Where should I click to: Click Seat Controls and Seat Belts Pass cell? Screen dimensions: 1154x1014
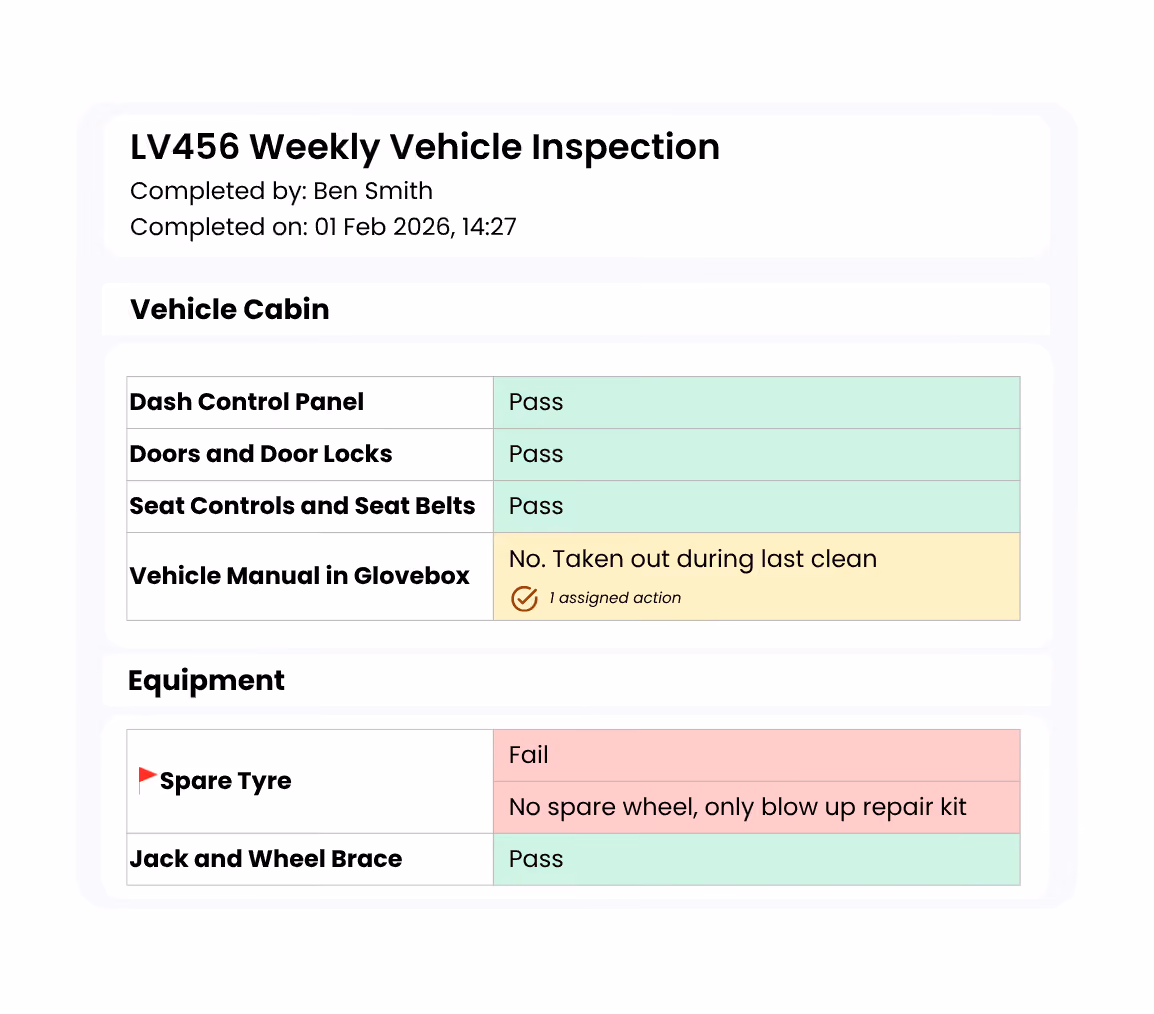tap(757, 507)
